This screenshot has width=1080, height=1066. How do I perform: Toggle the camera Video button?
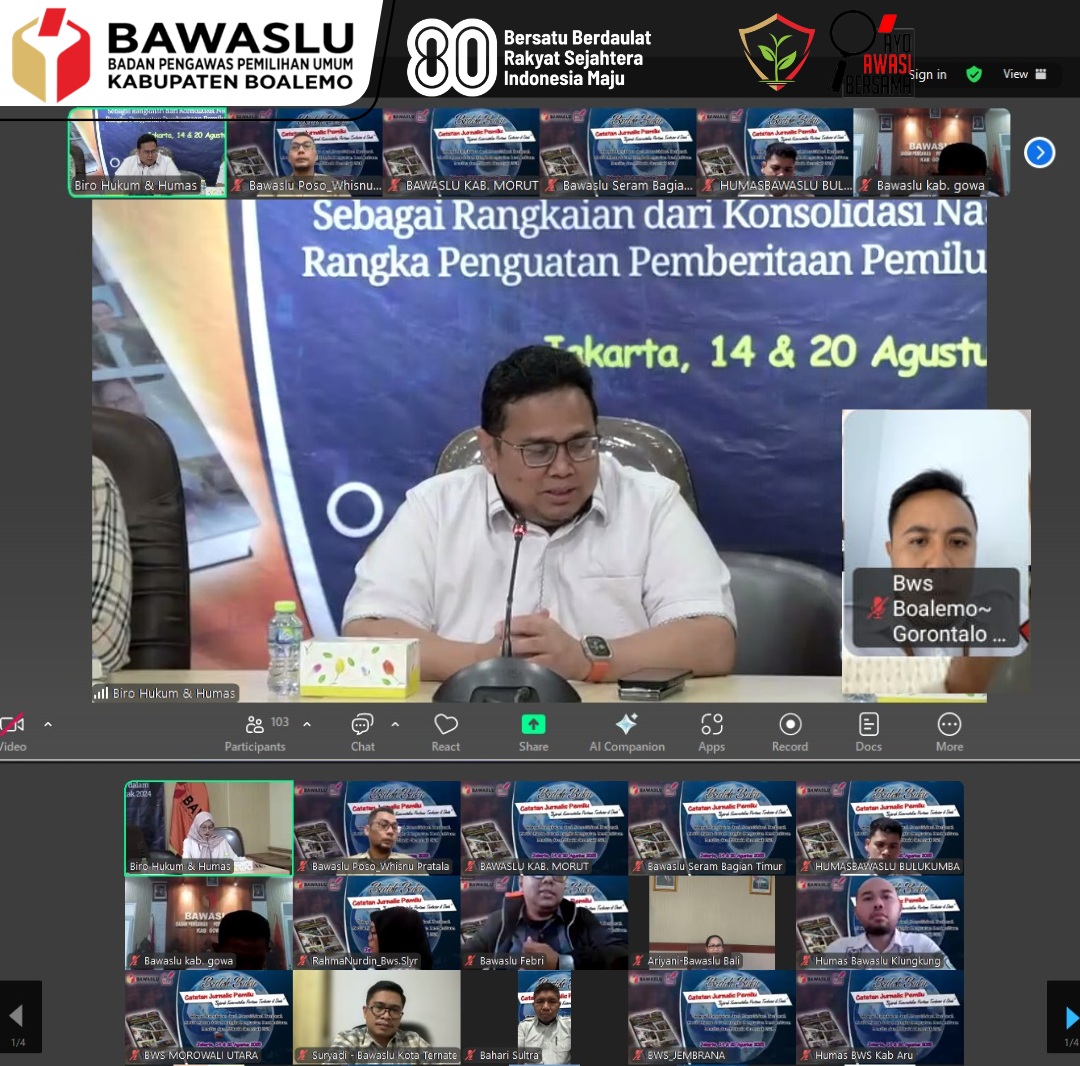(x=12, y=733)
